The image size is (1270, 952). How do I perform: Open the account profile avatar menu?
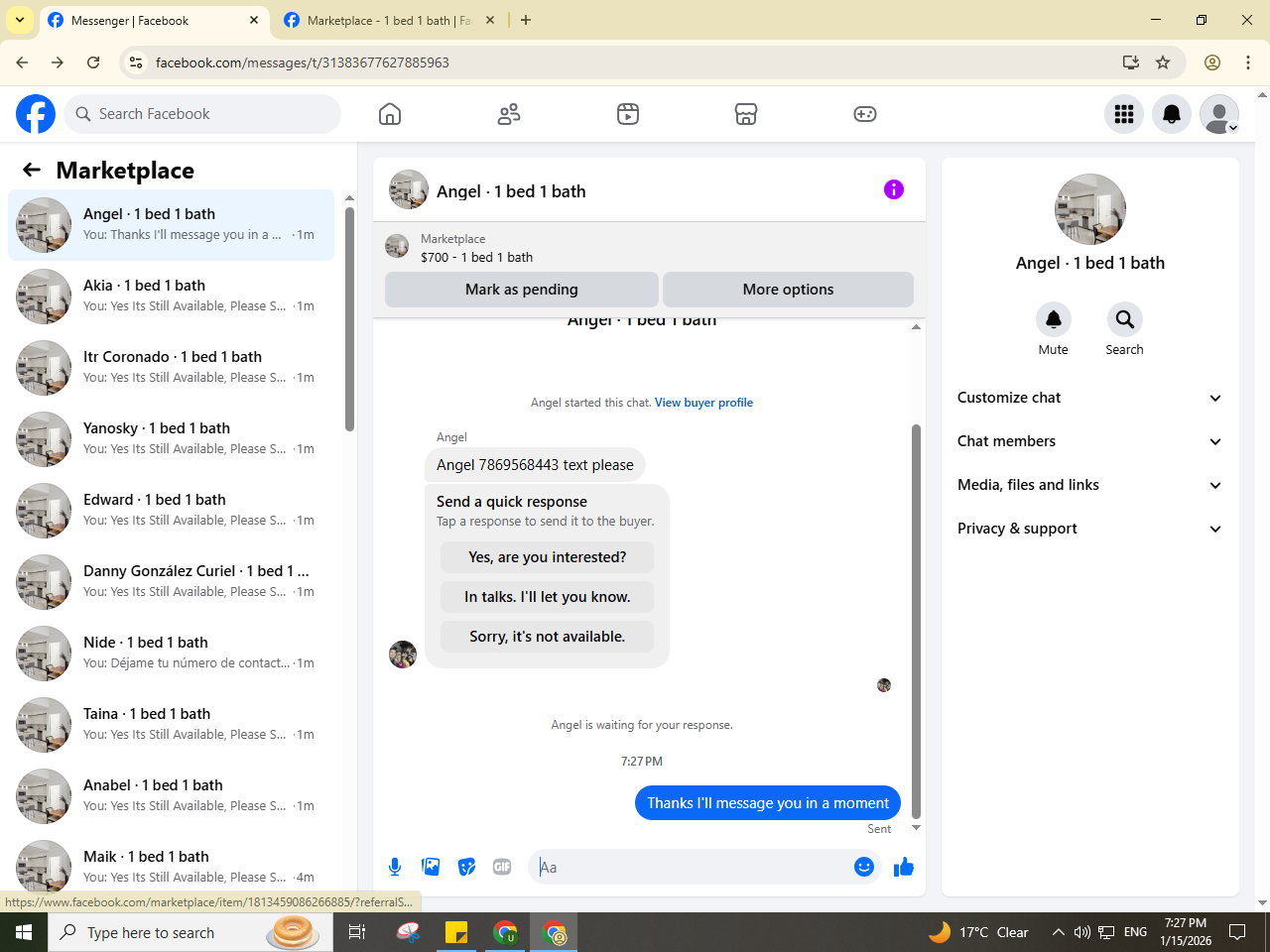[1219, 114]
